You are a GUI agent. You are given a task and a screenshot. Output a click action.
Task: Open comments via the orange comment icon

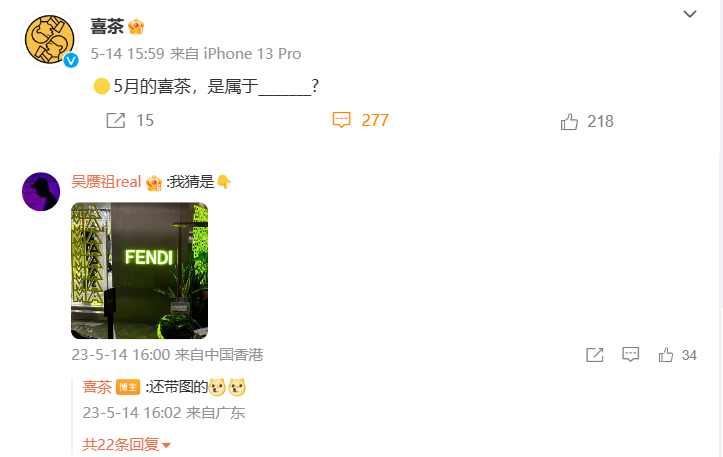click(342, 120)
